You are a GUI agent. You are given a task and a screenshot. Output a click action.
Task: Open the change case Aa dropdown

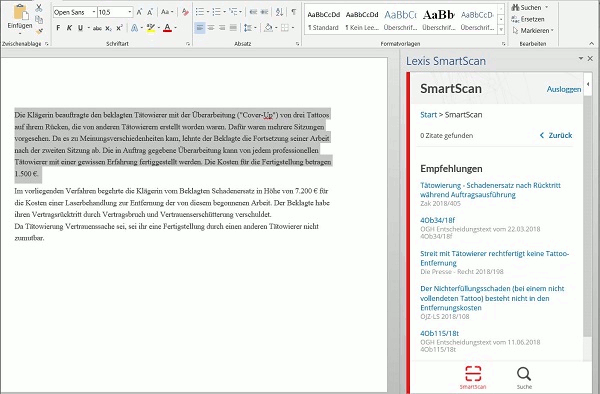[167, 12]
